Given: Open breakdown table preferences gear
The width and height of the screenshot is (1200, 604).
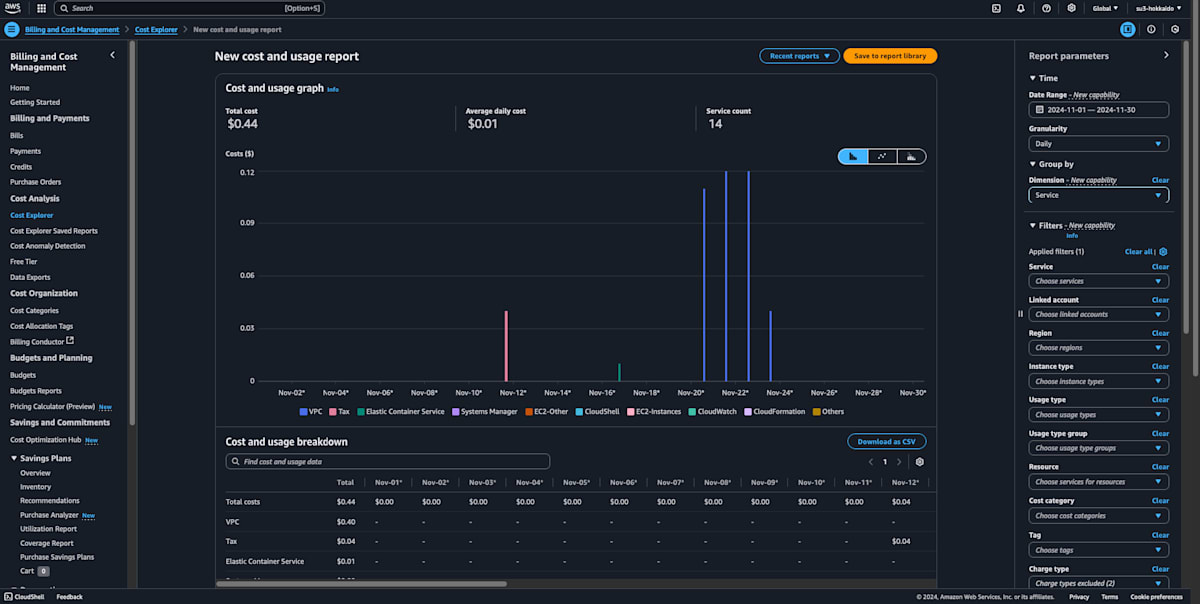Looking at the screenshot, I should (x=919, y=462).
